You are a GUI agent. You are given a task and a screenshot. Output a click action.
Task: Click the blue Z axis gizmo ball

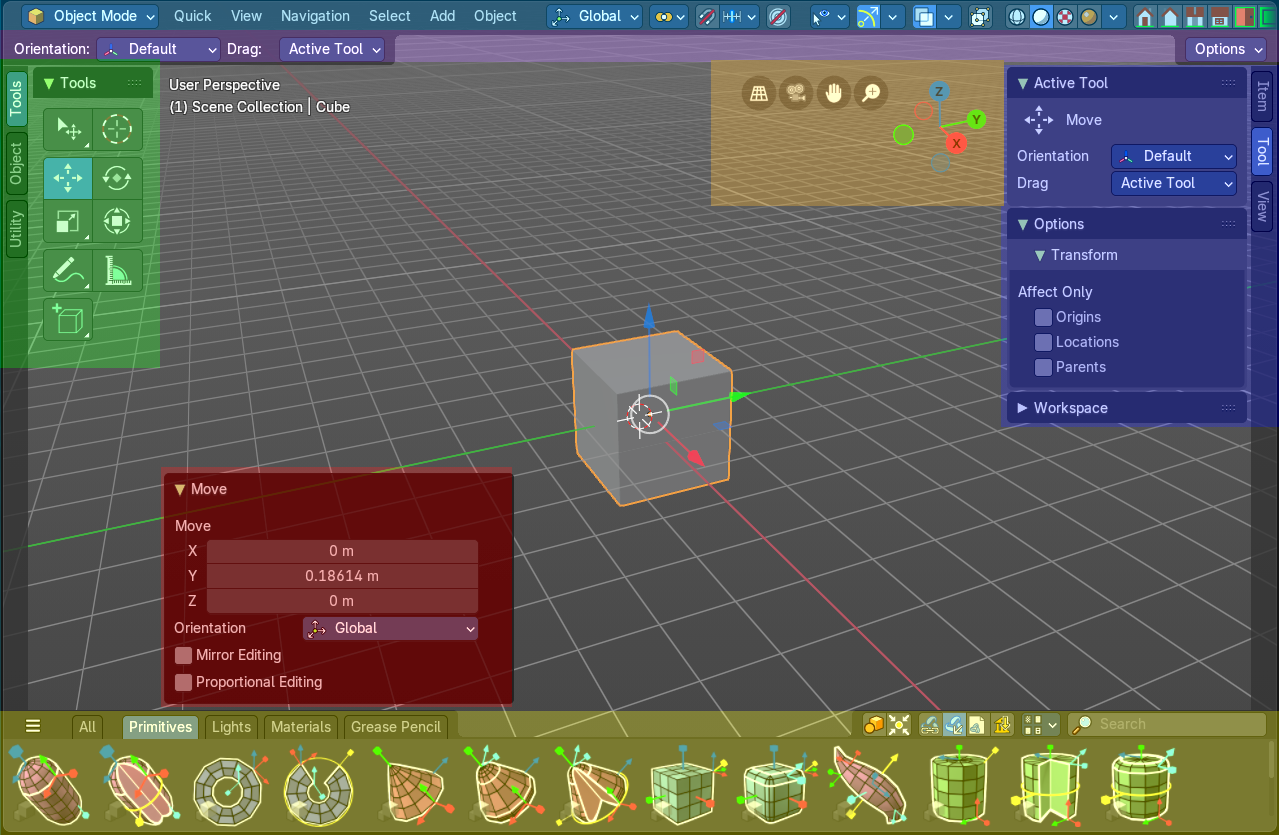coord(939,92)
